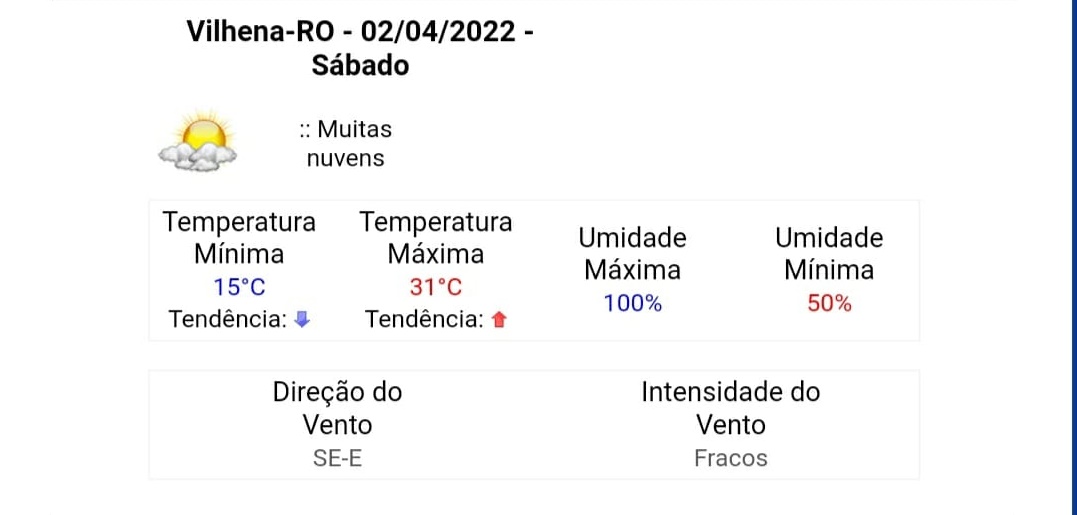Select the Vilhena-RO date heading
This screenshot has height=515, width=1077.
(360, 48)
